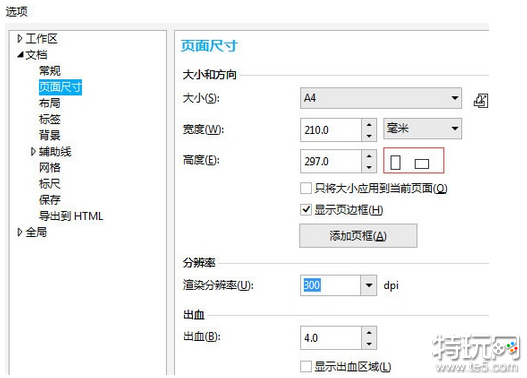Collapse the 文档 tree node
The width and height of the screenshot is (527, 378).
(21, 55)
